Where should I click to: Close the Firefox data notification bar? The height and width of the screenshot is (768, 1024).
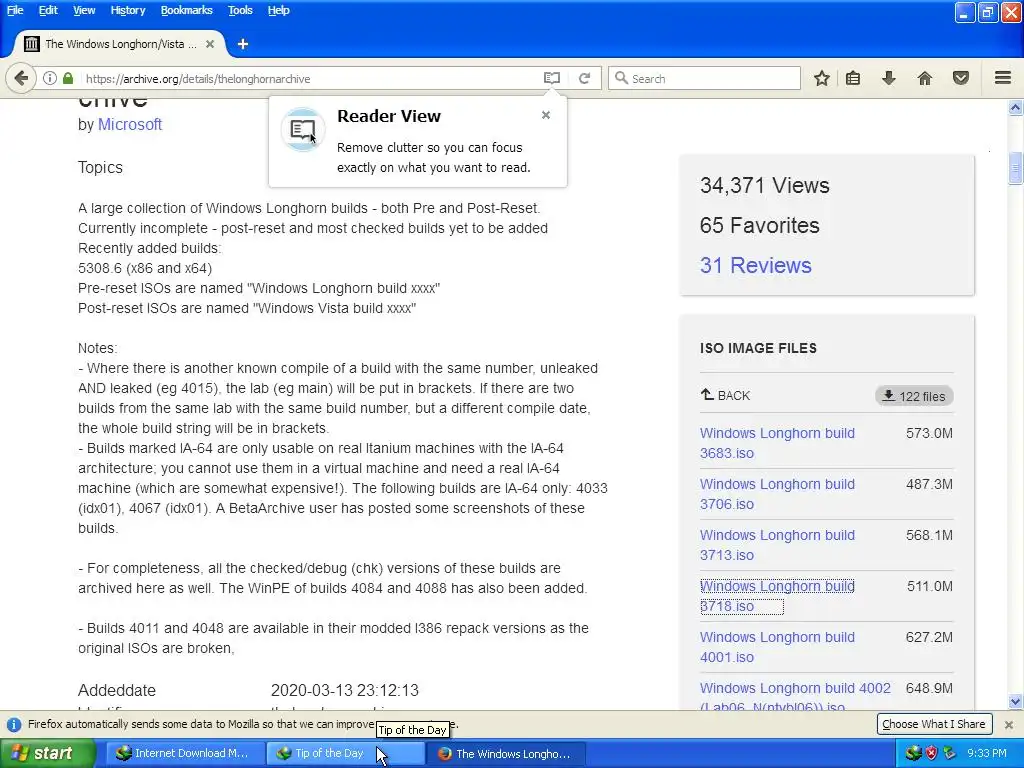1009,724
